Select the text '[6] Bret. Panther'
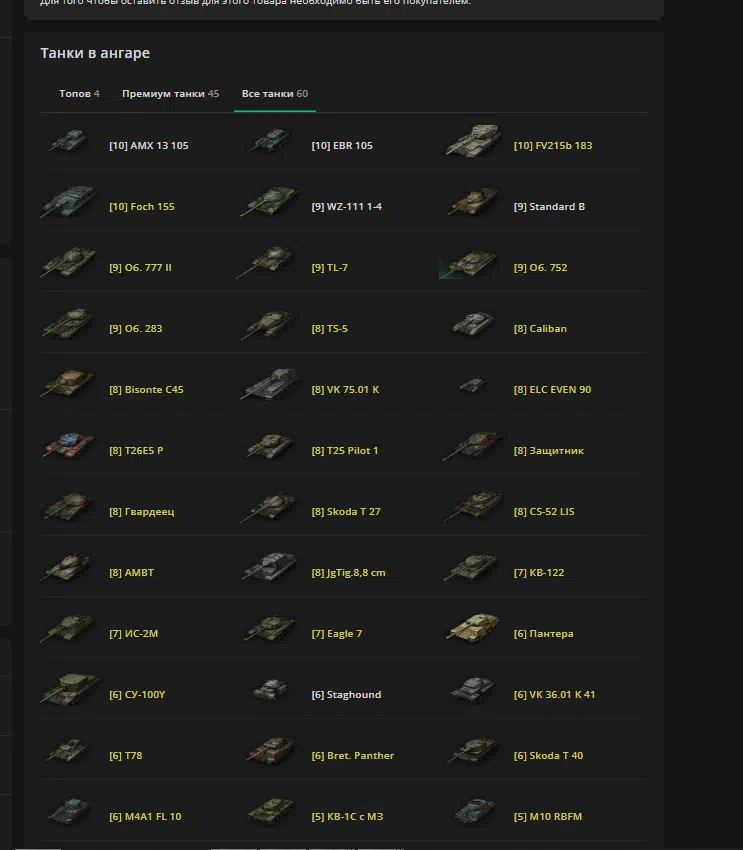743x850 pixels. (x=353, y=755)
